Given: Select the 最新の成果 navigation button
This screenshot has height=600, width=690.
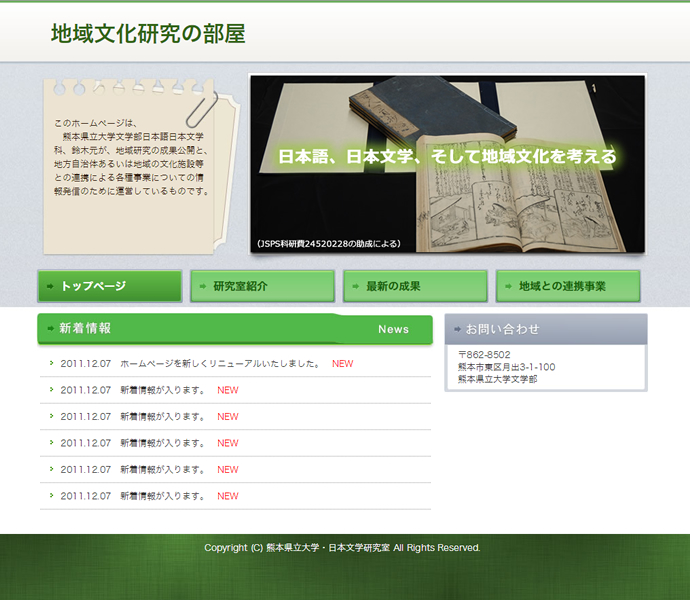Looking at the screenshot, I should (415, 286).
